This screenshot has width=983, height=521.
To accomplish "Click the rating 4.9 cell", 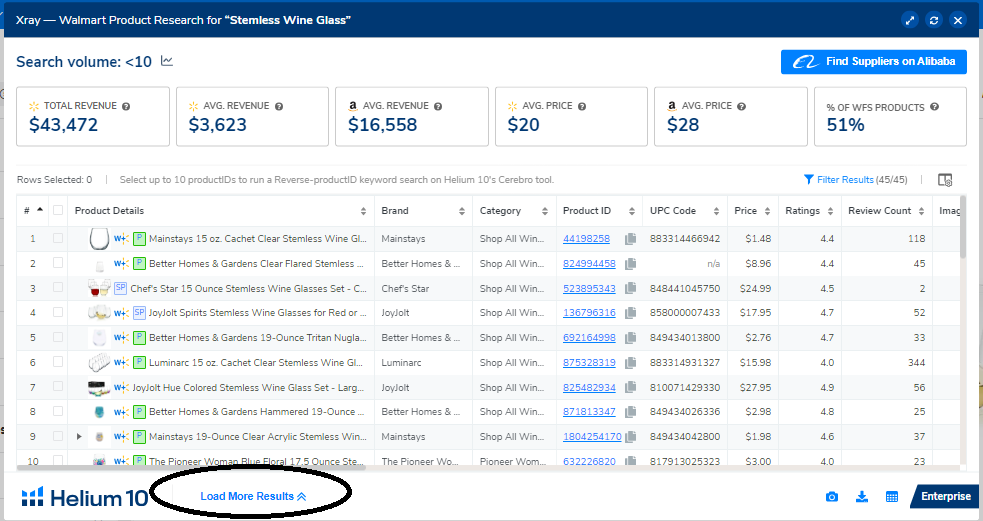I will [x=827, y=387].
